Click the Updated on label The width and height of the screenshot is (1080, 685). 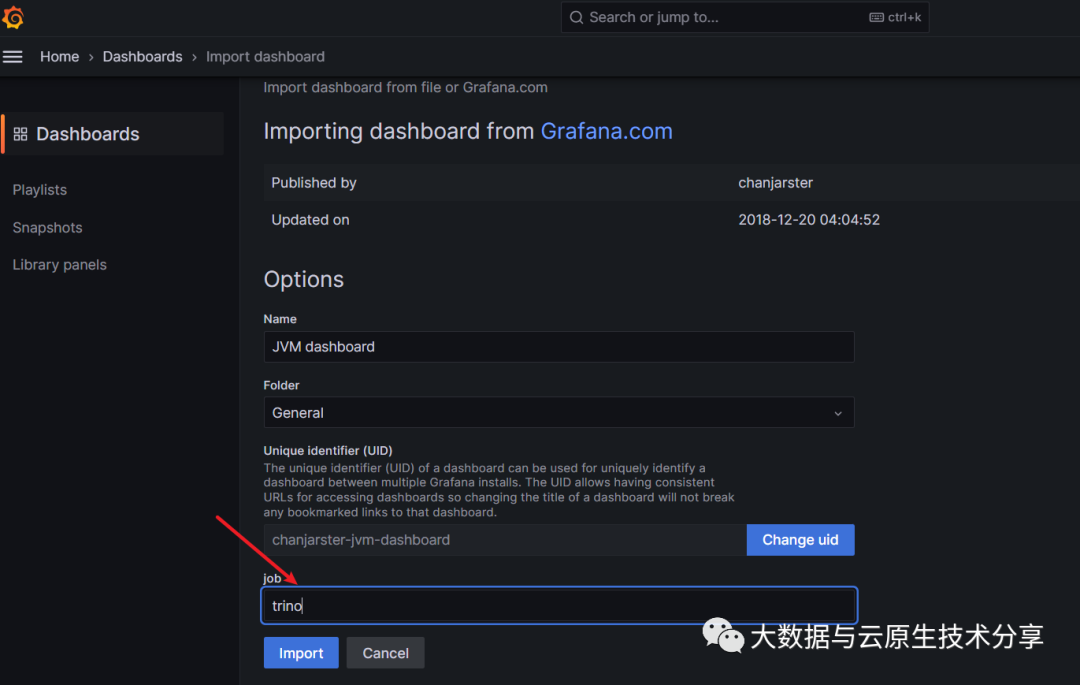pyautogui.click(x=310, y=220)
